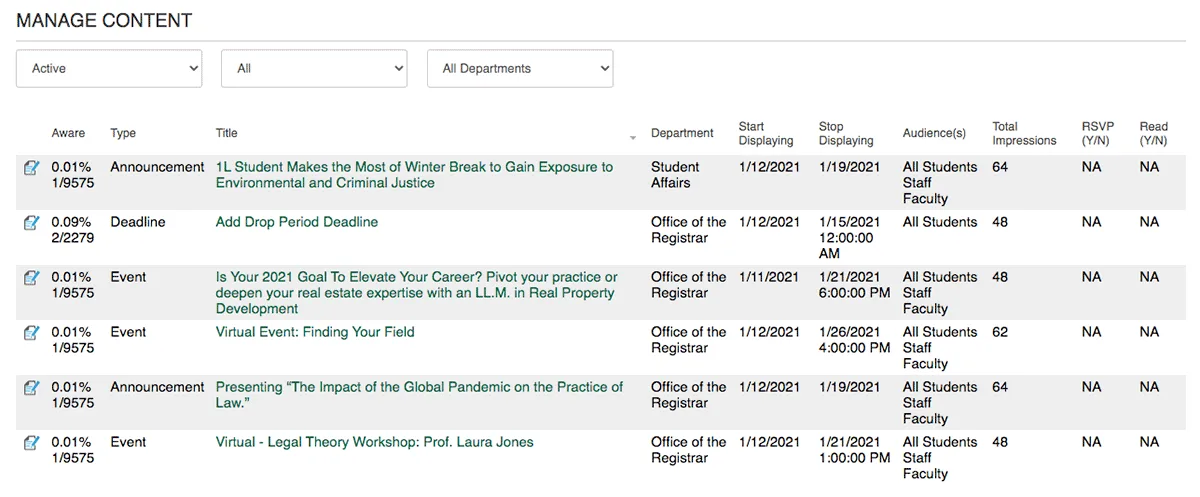Open the Active status dropdown

109,69
